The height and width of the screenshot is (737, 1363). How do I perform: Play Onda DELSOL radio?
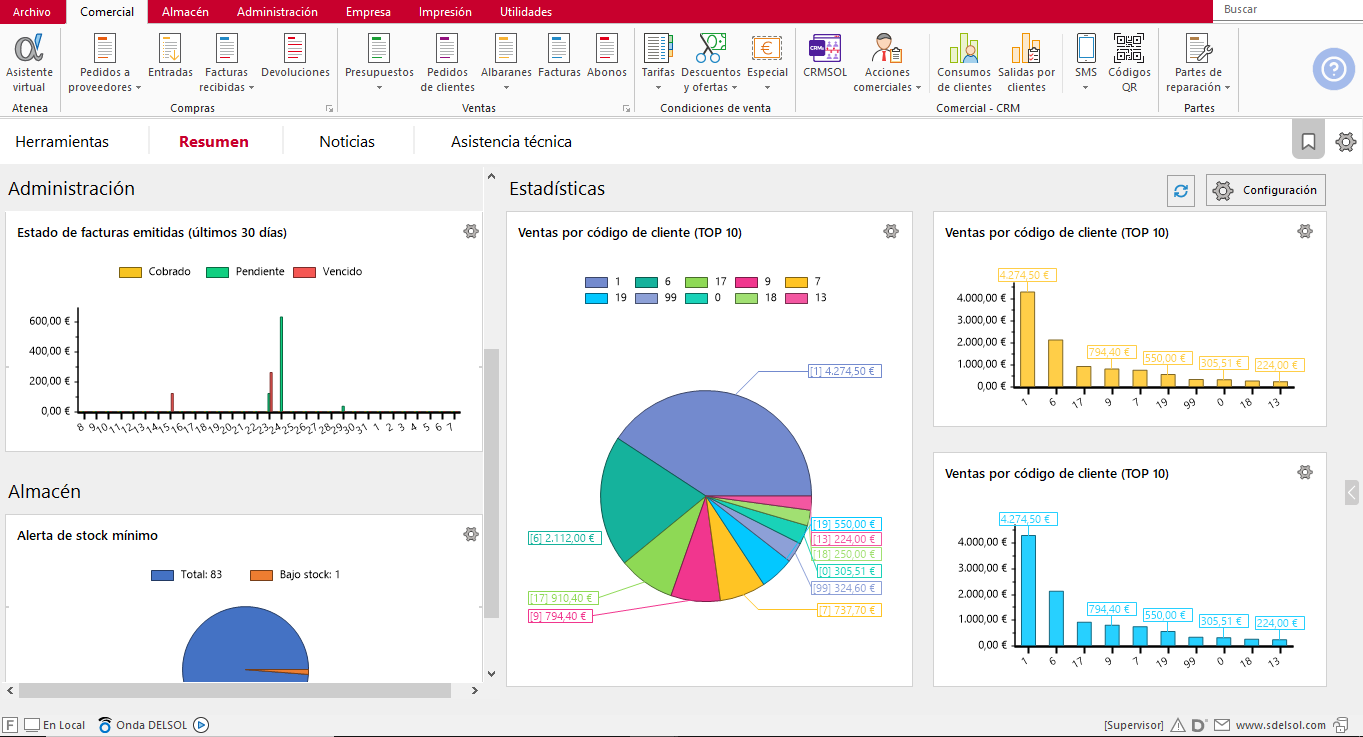201,725
